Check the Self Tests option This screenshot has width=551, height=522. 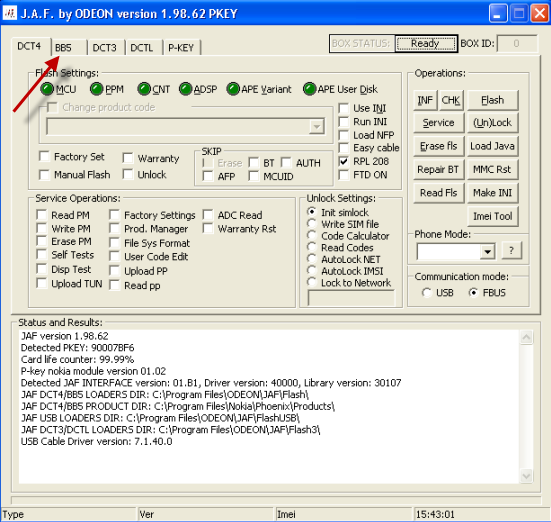(x=42, y=254)
